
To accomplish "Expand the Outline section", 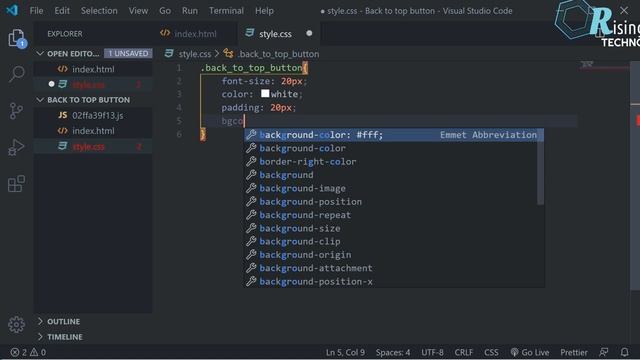I will (x=40, y=321).
